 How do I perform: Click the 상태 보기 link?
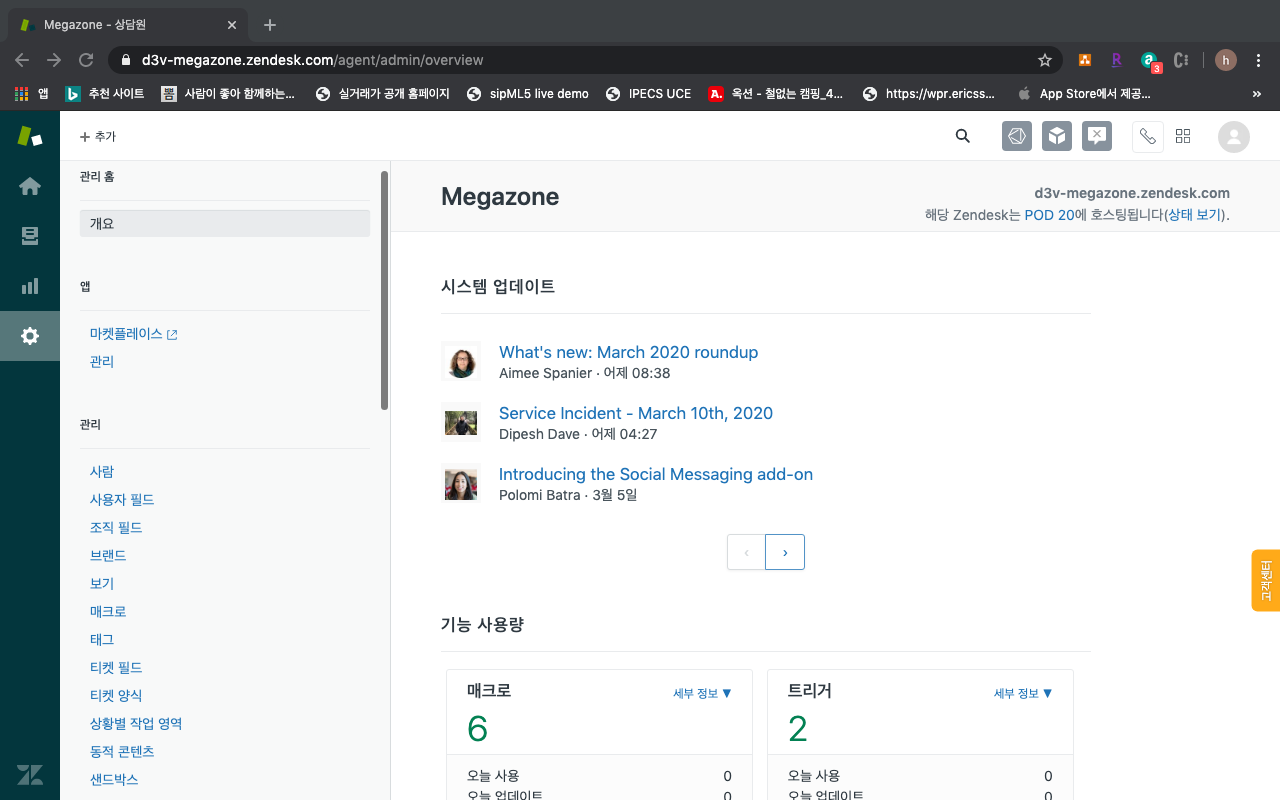click(1195, 215)
